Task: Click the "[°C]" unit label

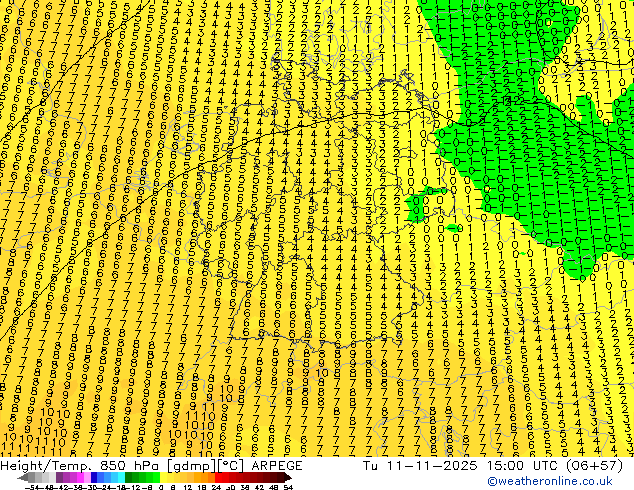Action: click(230, 466)
